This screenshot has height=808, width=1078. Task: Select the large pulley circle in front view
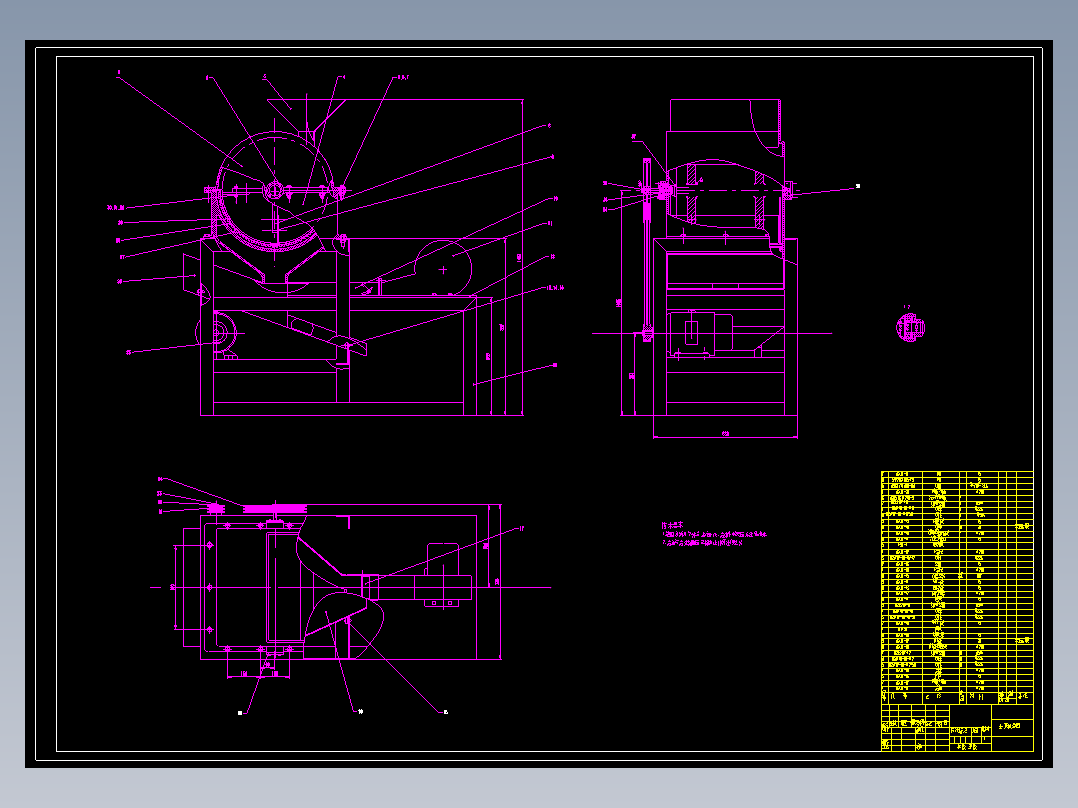coord(443,269)
